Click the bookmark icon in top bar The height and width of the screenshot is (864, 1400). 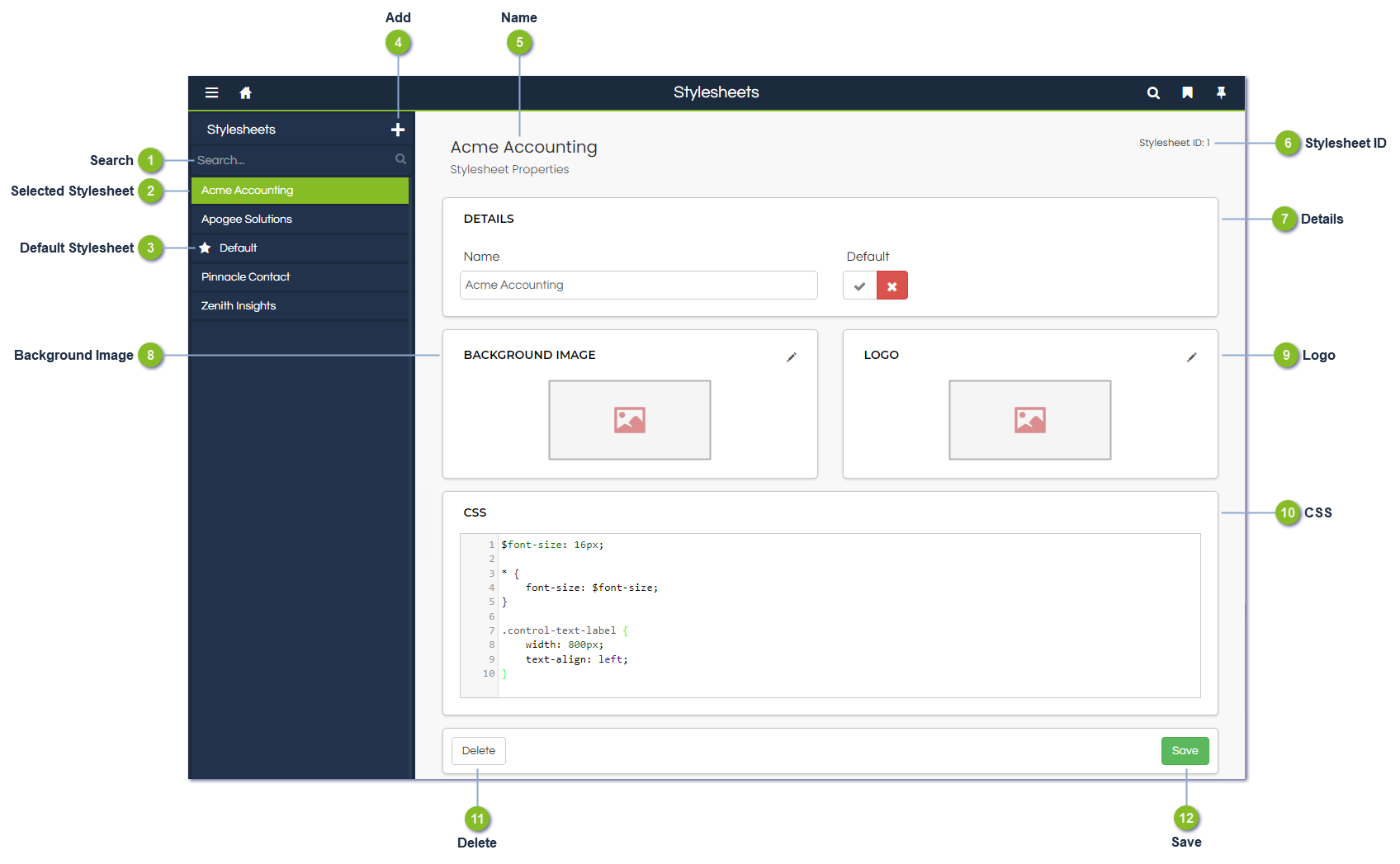(1187, 92)
